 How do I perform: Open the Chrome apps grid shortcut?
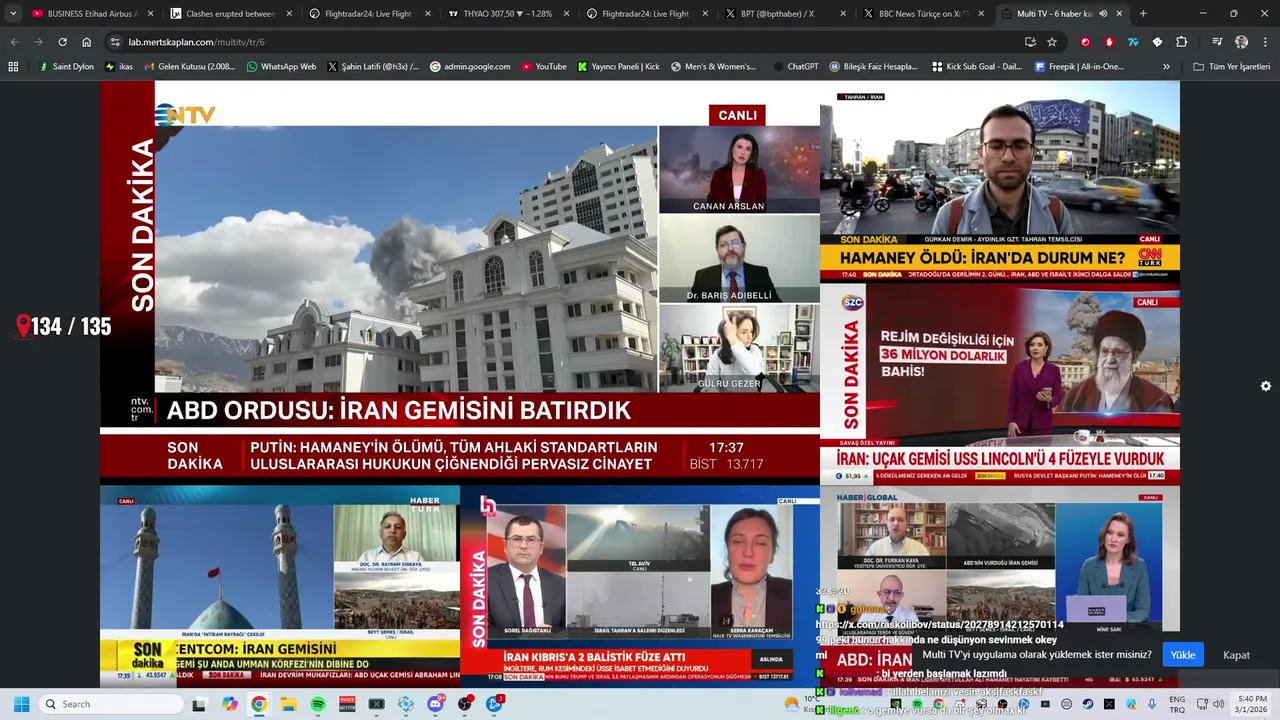click(13, 66)
